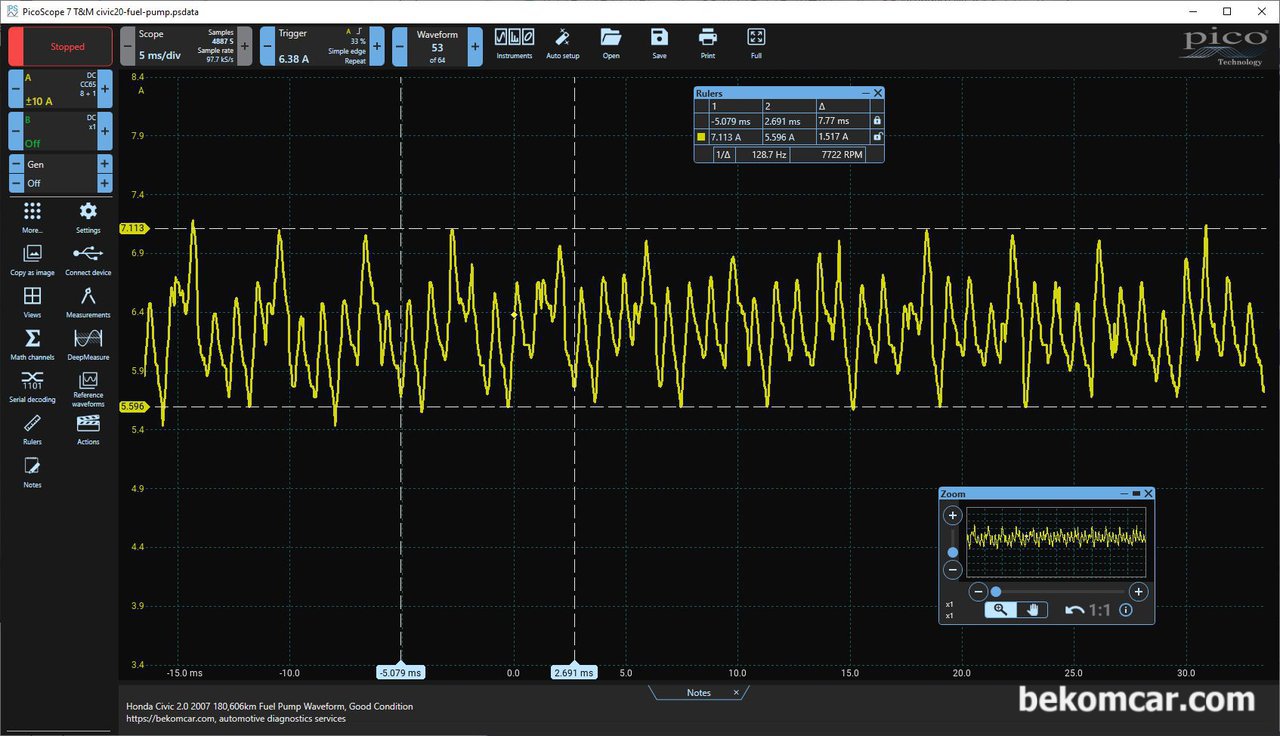Screen dimensions: 1280x736
Task: Minimize the Rulers panel
Action: [865, 93]
